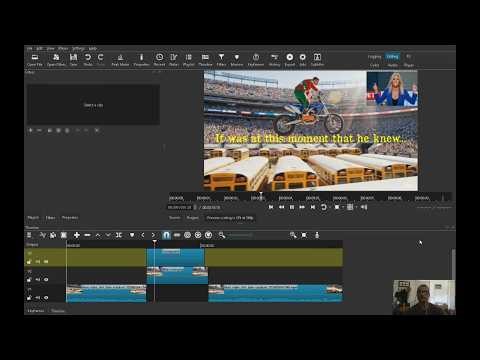Screen dimensions: 480x360
Task: Open the Properties panel from the toolbar
Action: [x=141, y=60]
